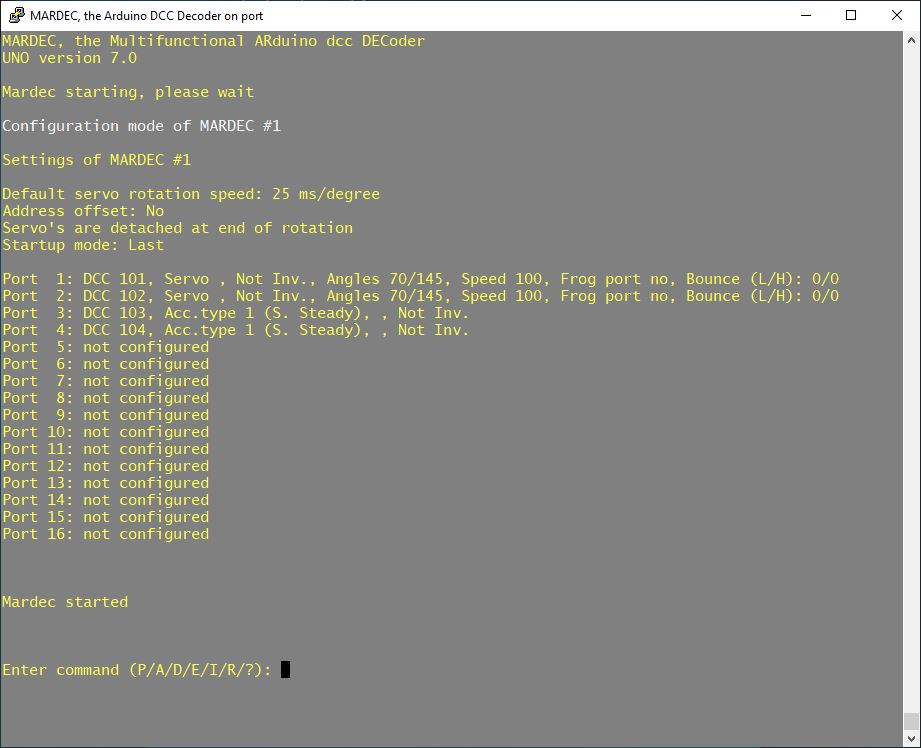Click the 'Port 2: DCC 102, Servo' line
The height and width of the screenshot is (748, 921).
coord(421,296)
